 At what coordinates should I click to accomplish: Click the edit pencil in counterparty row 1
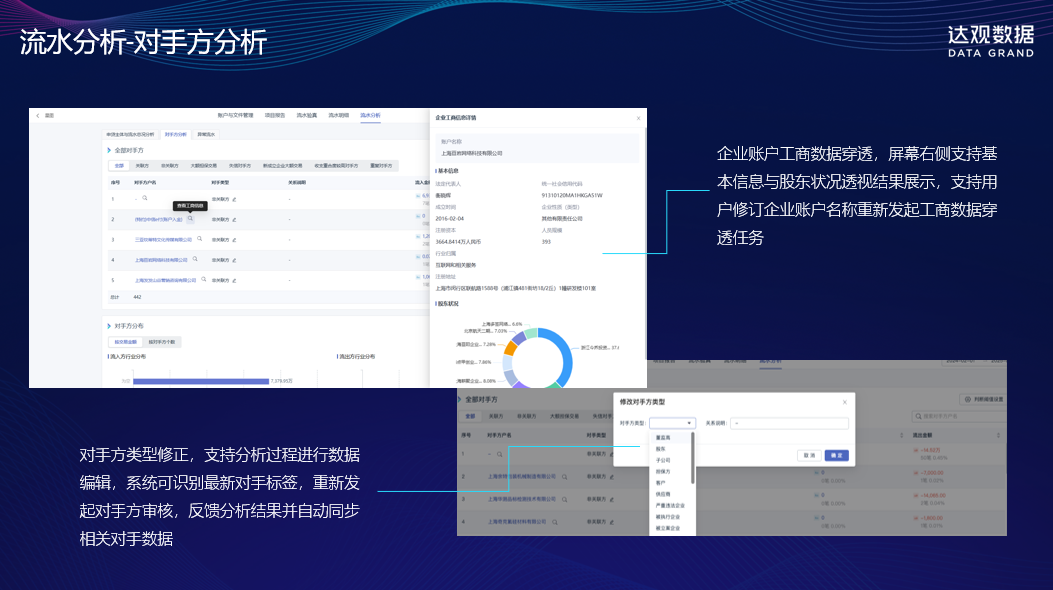(234, 198)
